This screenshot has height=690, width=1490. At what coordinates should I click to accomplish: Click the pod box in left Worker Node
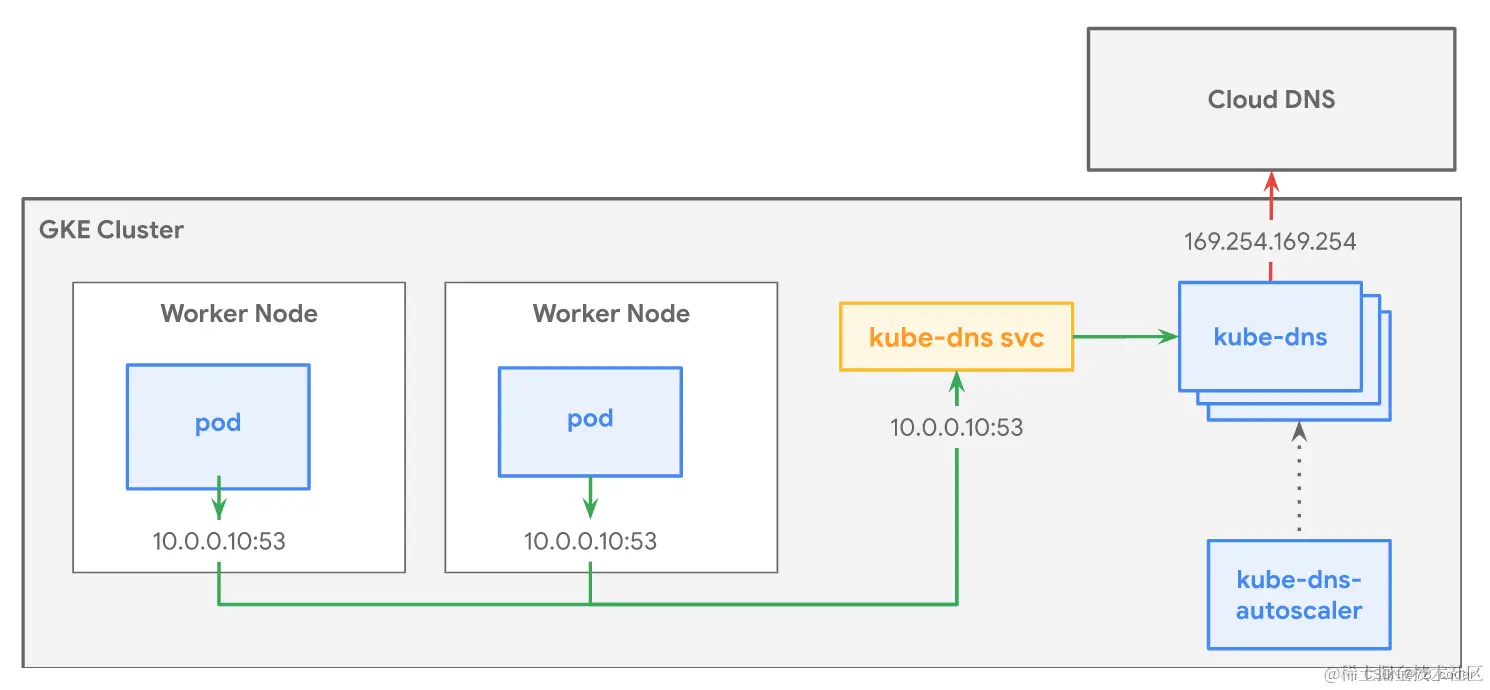218,426
